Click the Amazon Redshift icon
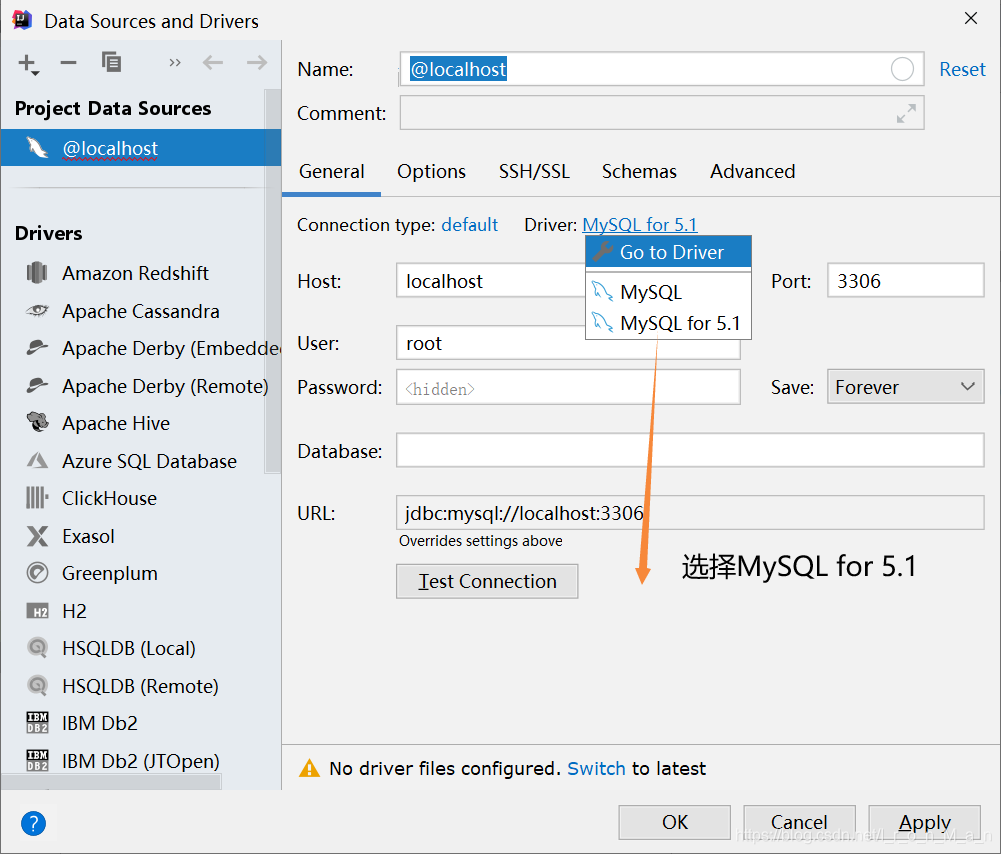 [x=37, y=273]
